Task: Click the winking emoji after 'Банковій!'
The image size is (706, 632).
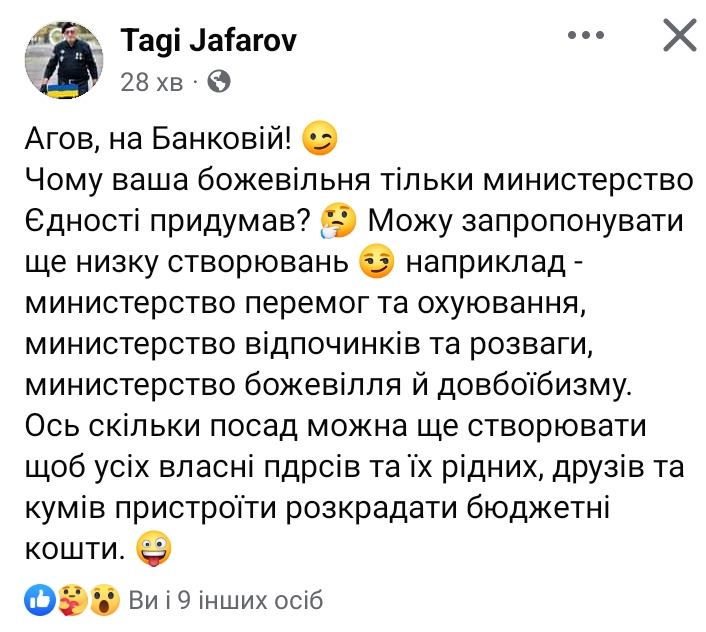Action: 319,138
